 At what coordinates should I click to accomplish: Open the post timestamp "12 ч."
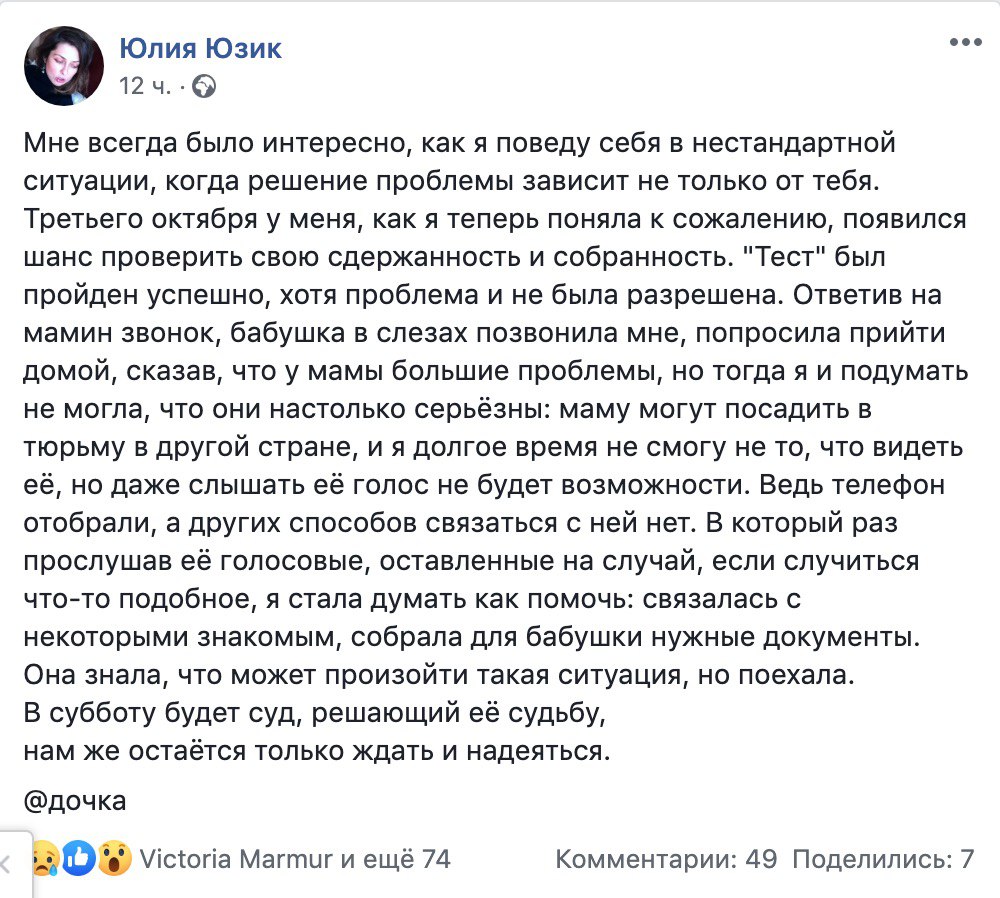click(x=145, y=86)
